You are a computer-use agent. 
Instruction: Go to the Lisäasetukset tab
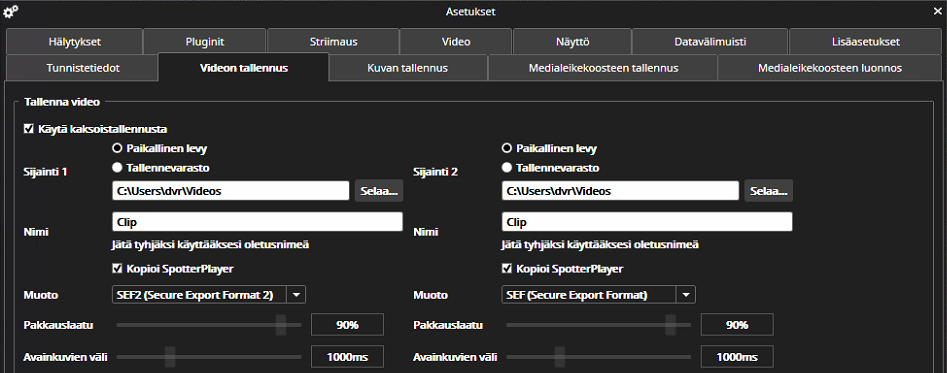point(865,42)
